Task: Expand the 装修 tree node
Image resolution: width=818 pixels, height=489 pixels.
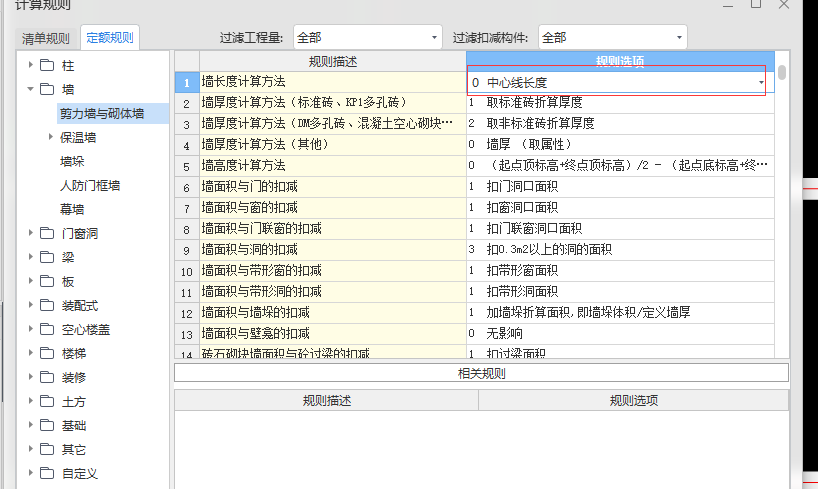Action: point(30,377)
